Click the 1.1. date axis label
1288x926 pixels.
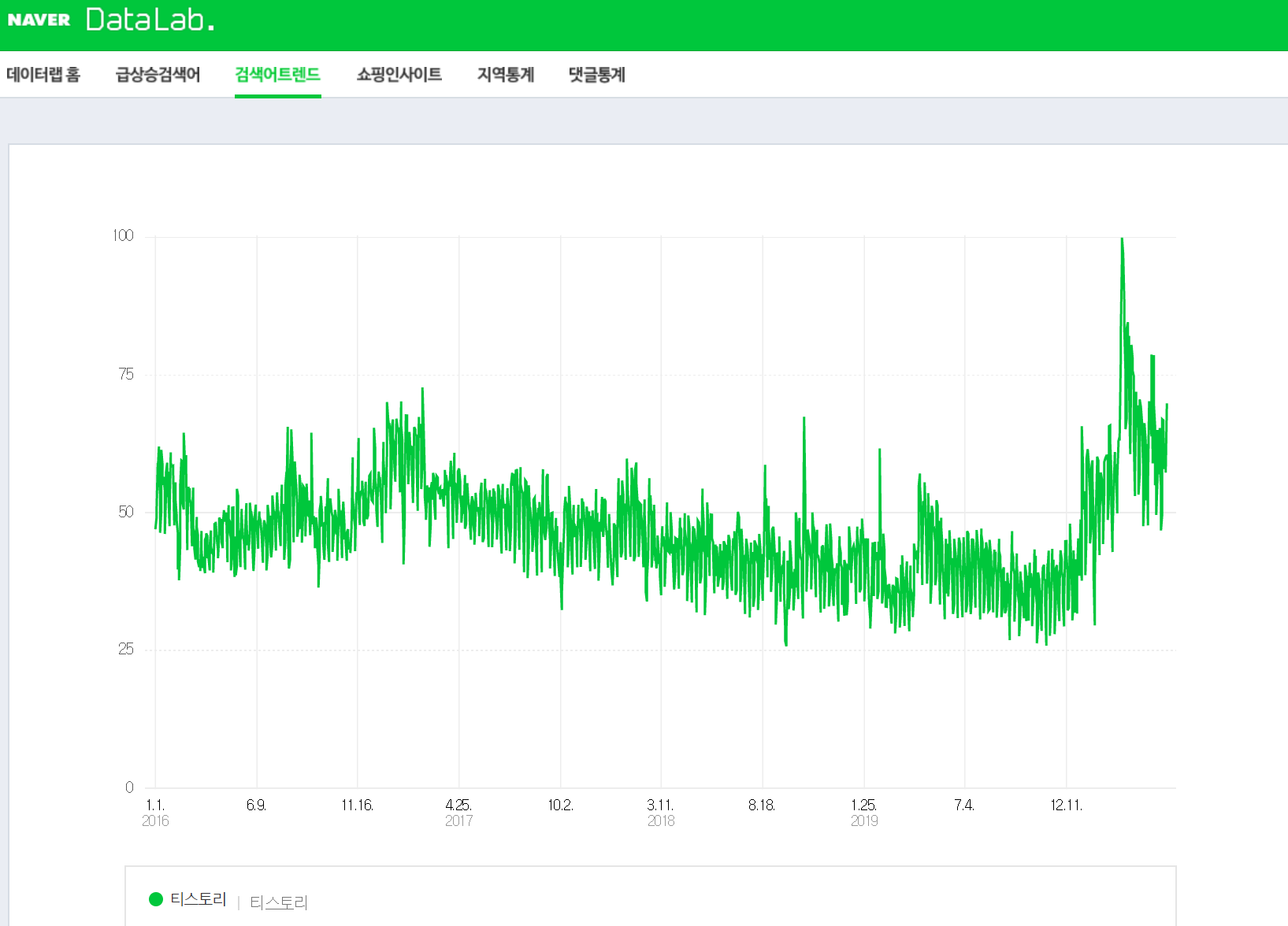point(155,805)
